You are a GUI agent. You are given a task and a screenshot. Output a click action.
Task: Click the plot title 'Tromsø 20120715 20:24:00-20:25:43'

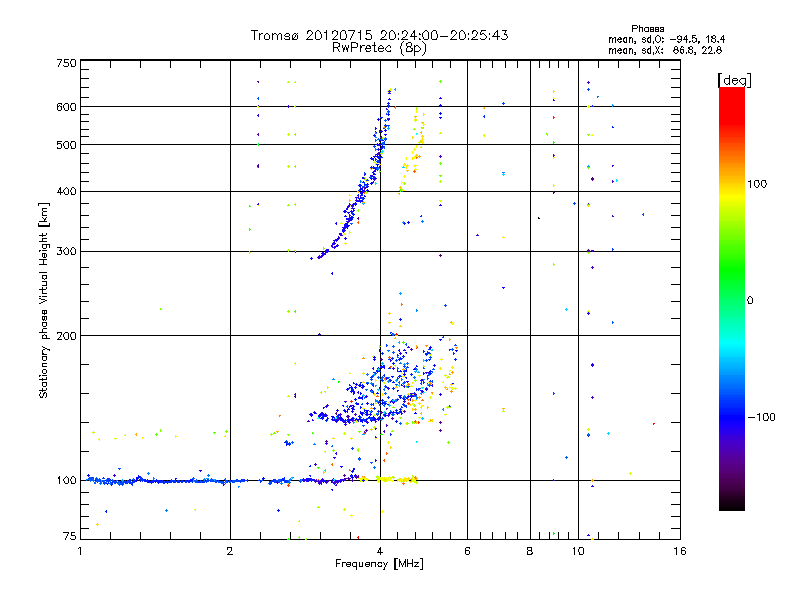pos(379,35)
